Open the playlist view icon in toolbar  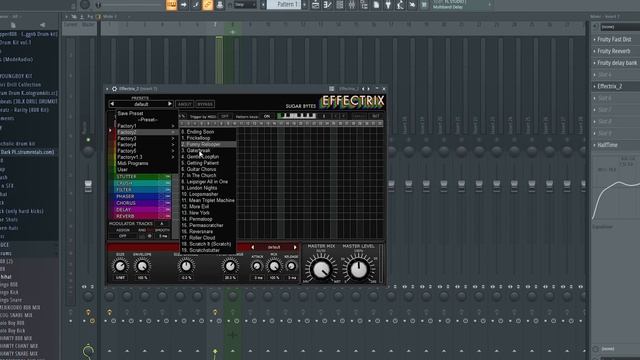point(316,5)
